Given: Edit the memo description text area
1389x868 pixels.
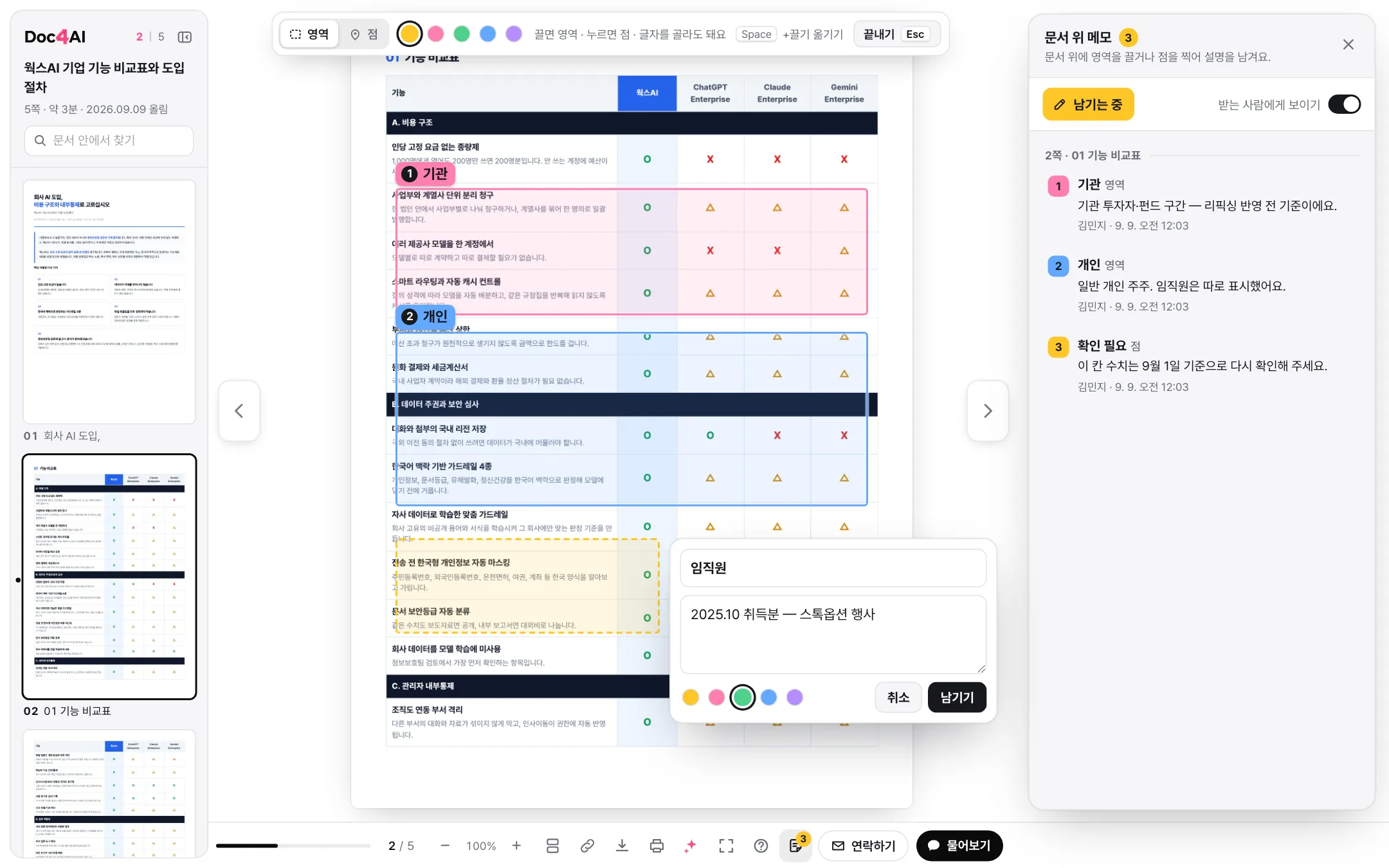Looking at the screenshot, I should (833, 634).
